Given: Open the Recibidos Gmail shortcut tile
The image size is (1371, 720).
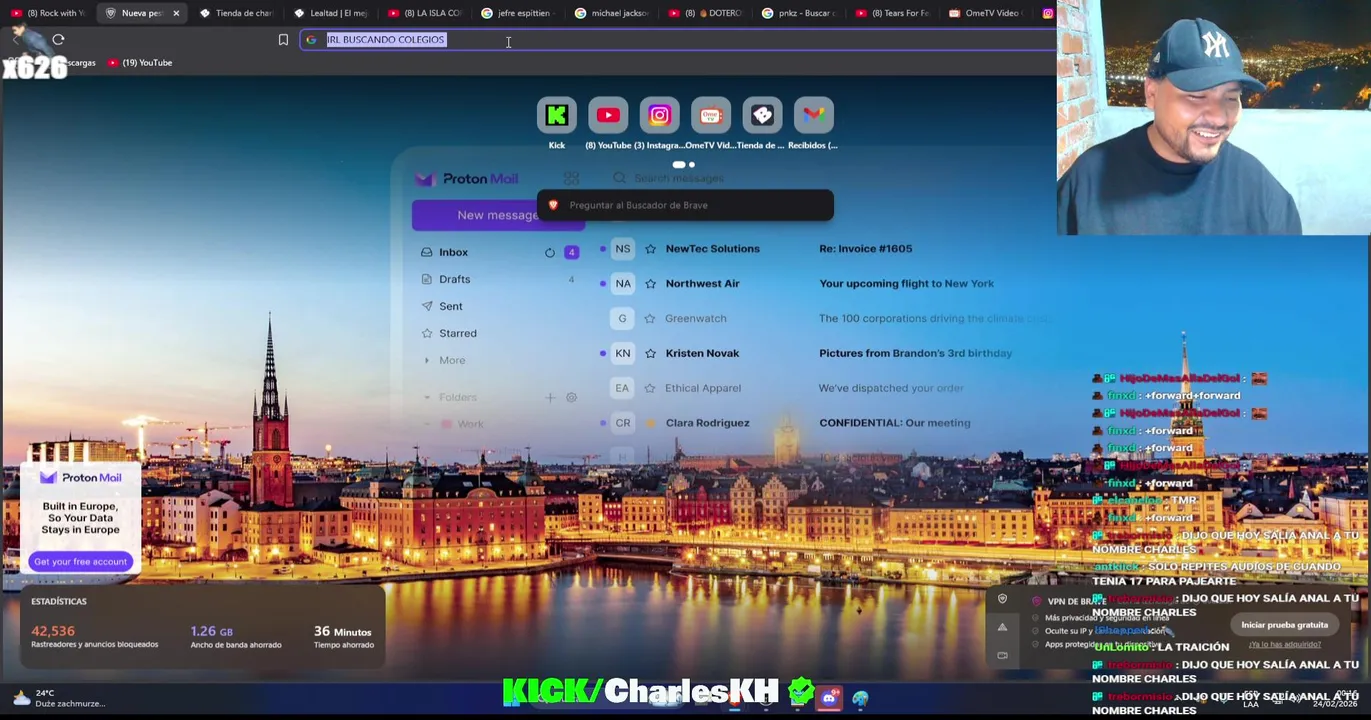Looking at the screenshot, I should coord(813,116).
